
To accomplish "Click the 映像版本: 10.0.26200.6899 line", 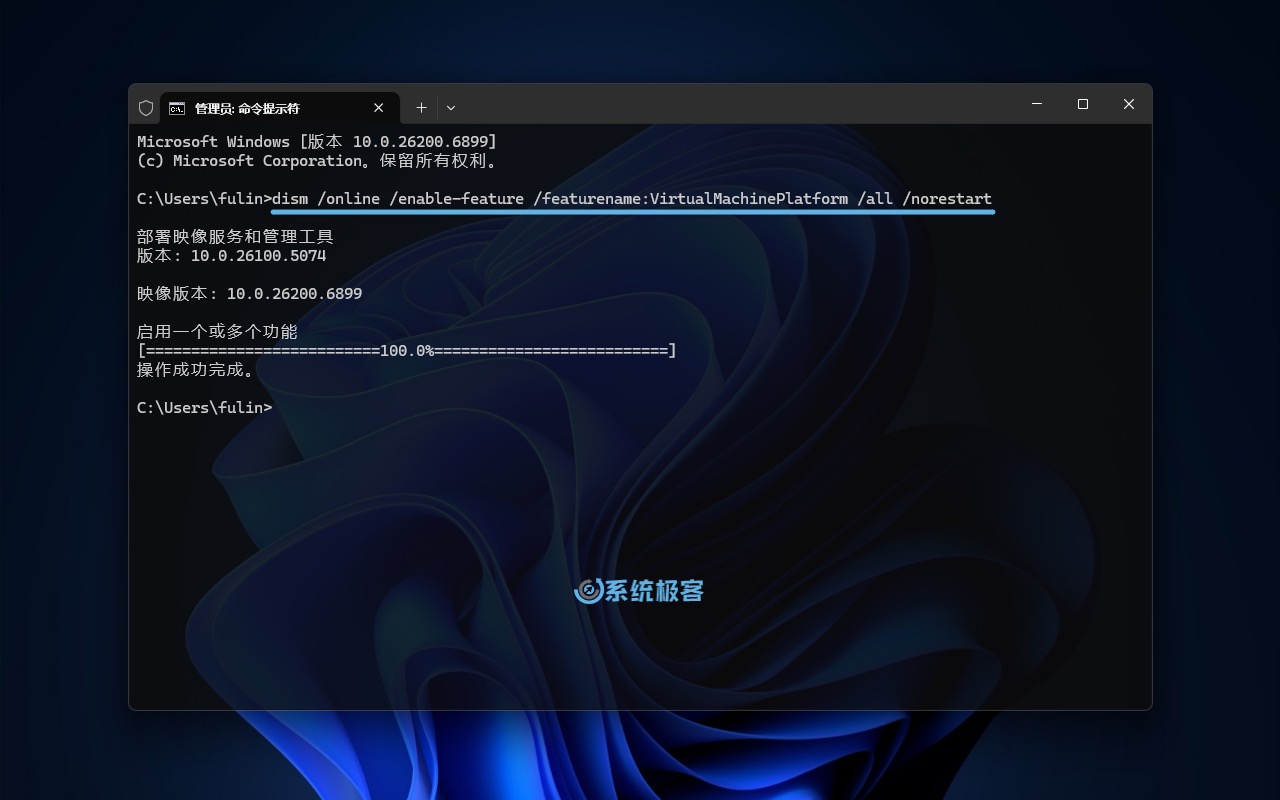I will click(x=249, y=294).
